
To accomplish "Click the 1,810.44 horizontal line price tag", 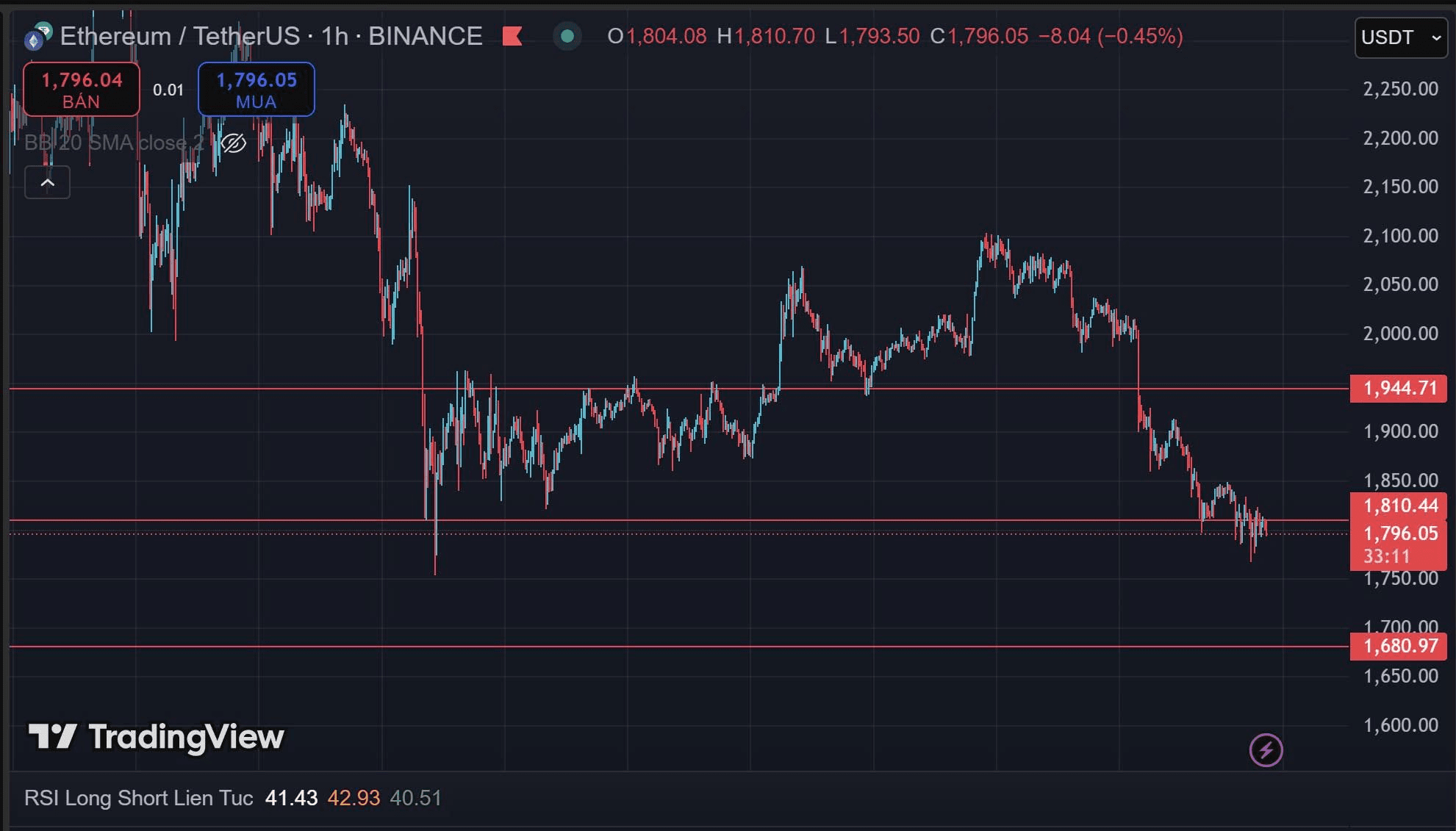I will point(1398,506).
